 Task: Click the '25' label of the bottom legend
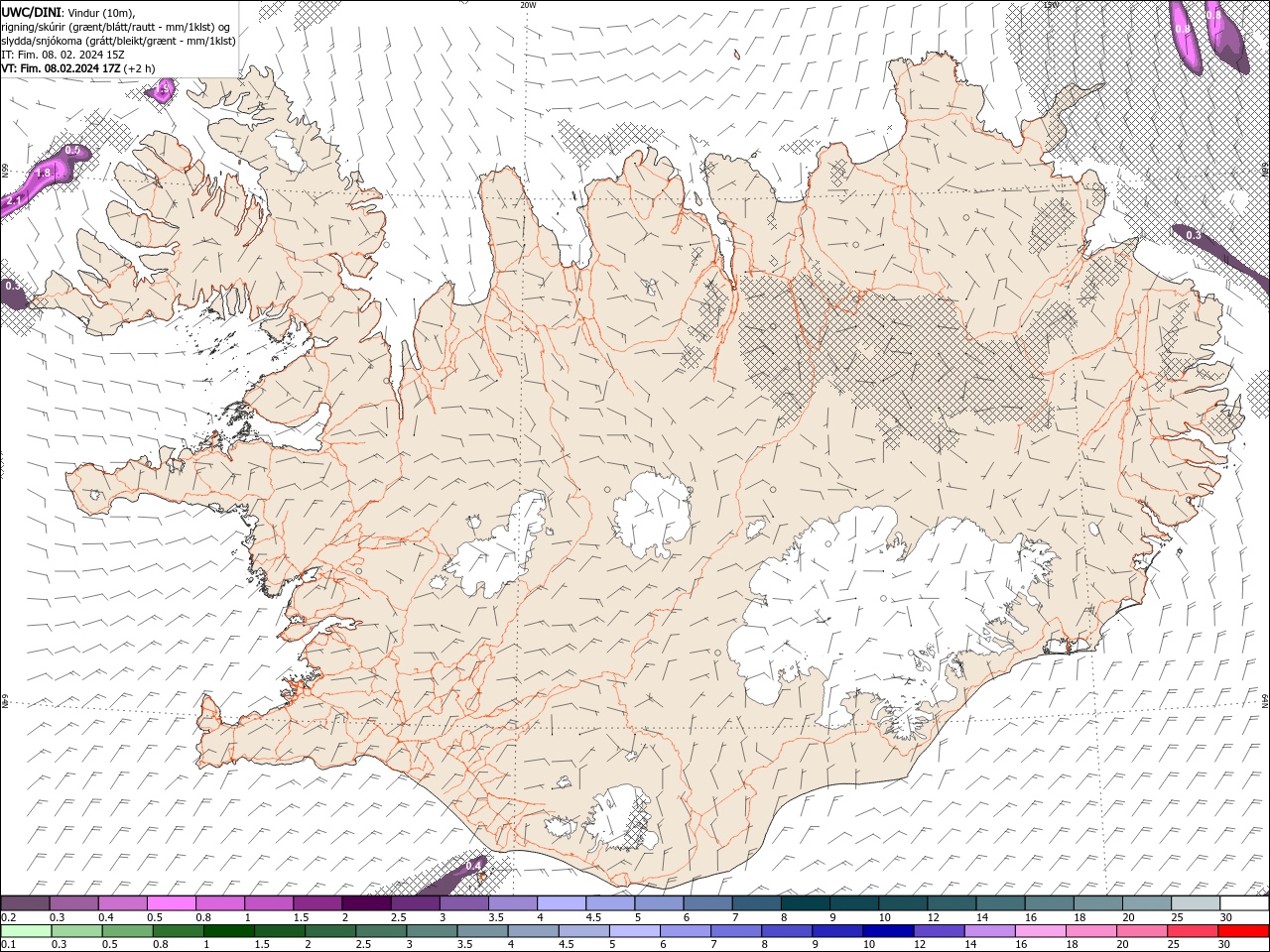(1173, 945)
